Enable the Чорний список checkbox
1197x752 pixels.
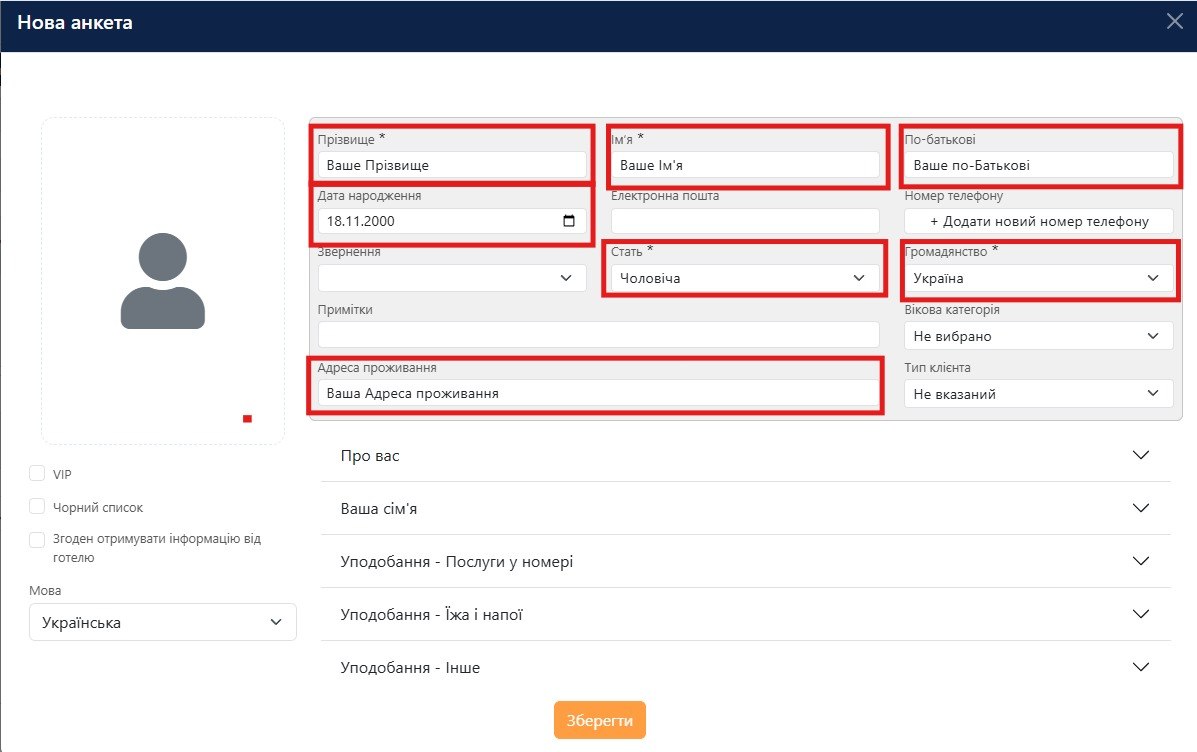pyautogui.click(x=37, y=506)
